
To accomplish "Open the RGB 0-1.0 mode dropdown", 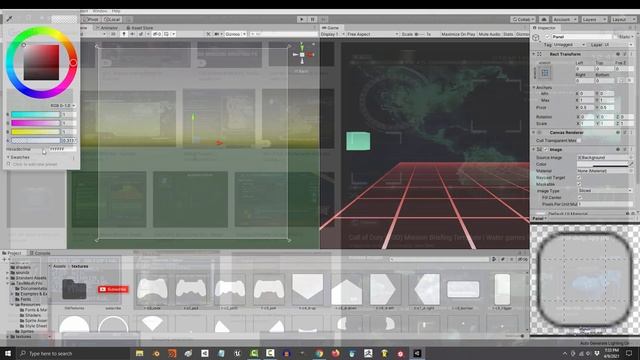I will 62,106.
